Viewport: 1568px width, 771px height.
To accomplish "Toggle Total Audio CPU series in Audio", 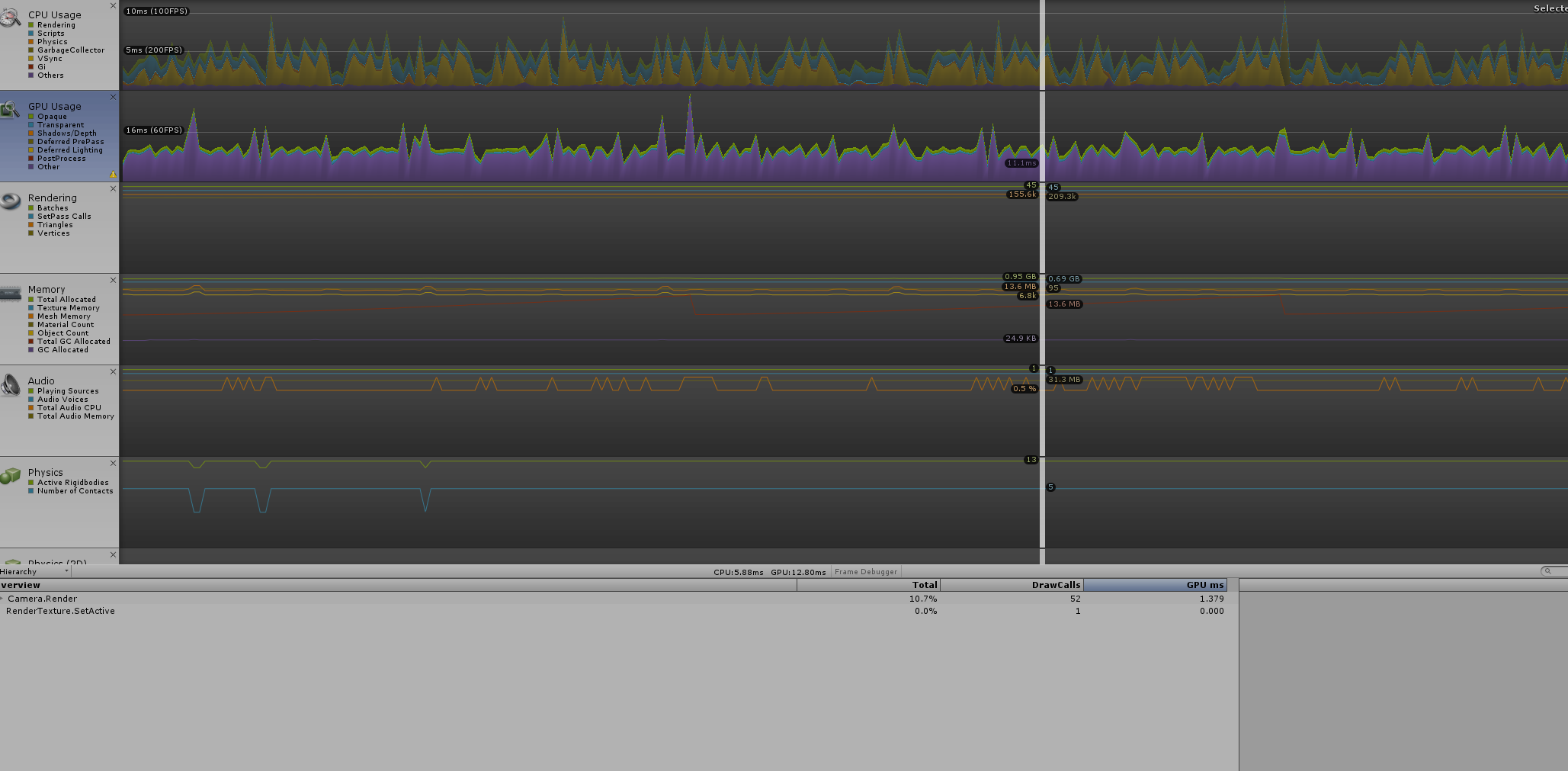I will click(65, 408).
